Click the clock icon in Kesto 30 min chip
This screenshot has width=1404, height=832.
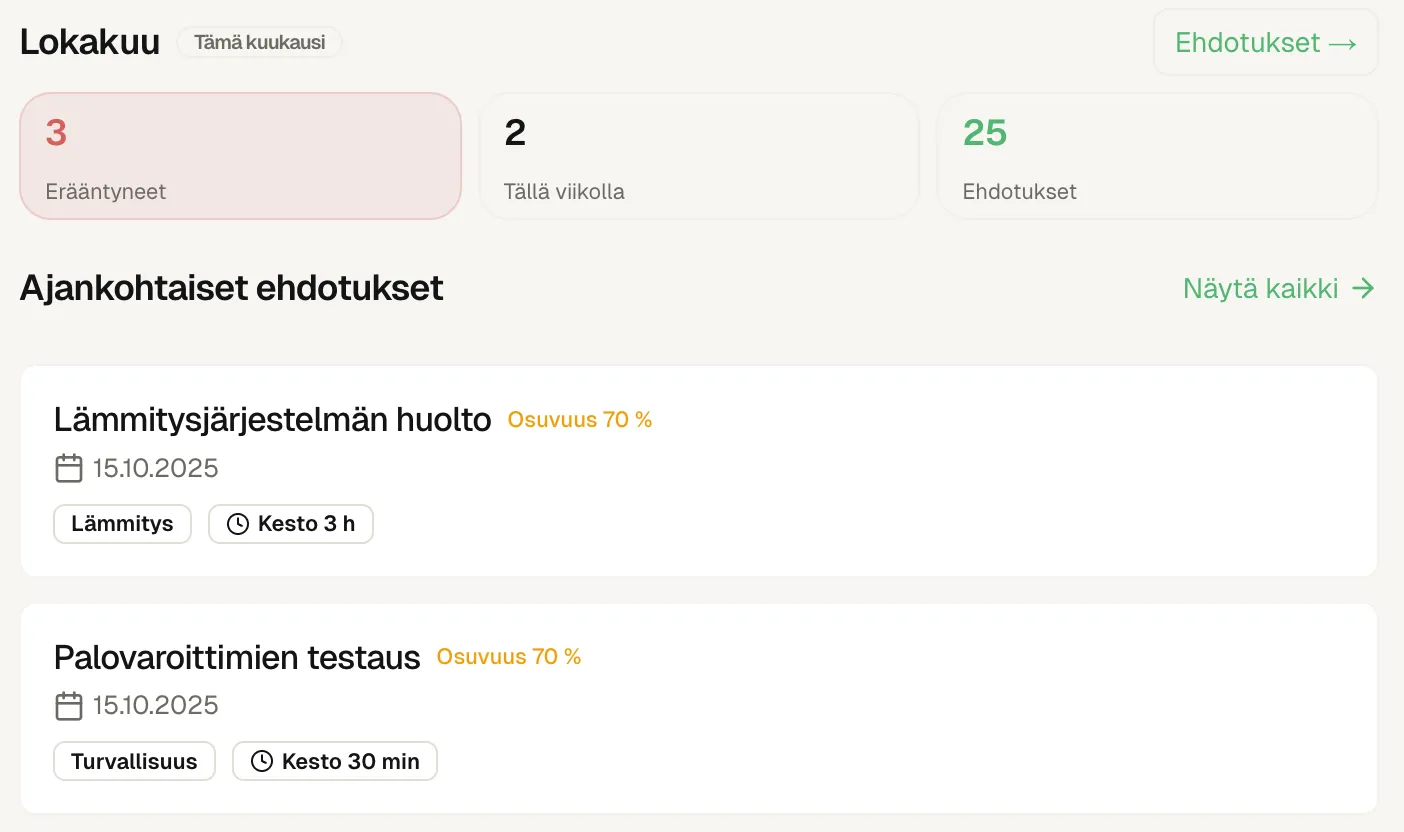(262, 761)
